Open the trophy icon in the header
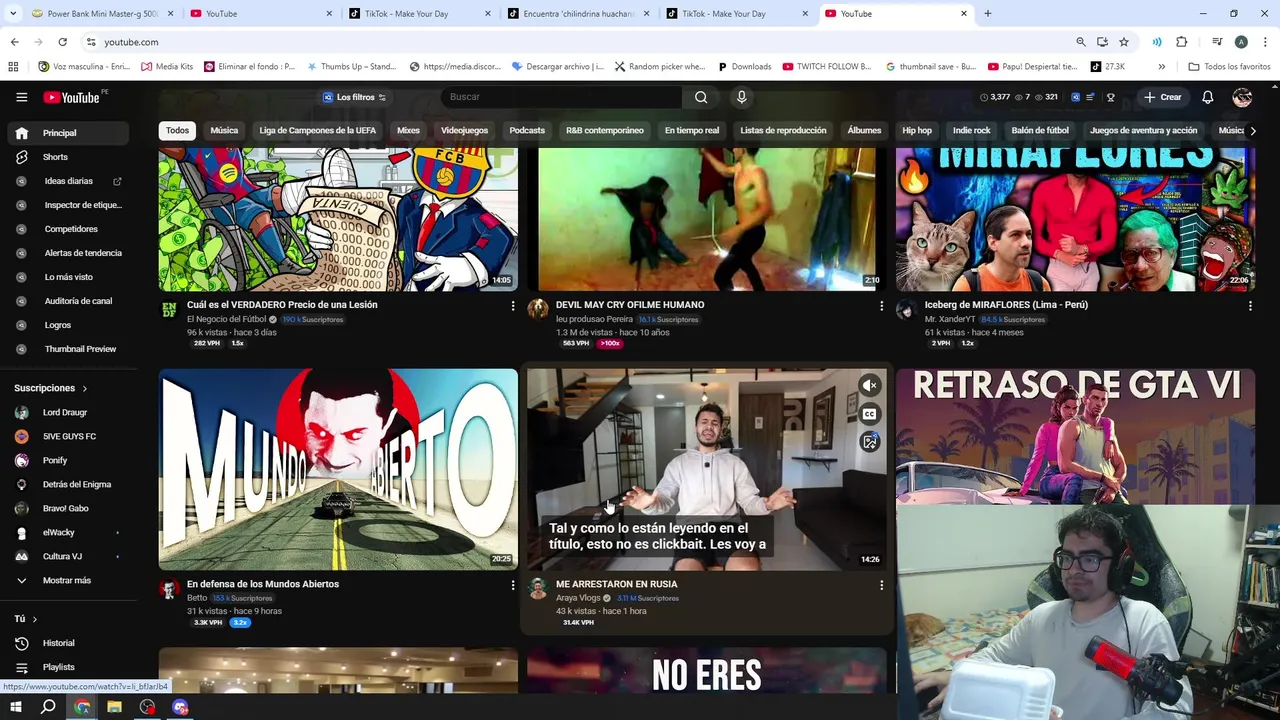The width and height of the screenshot is (1280, 720). point(1110,97)
